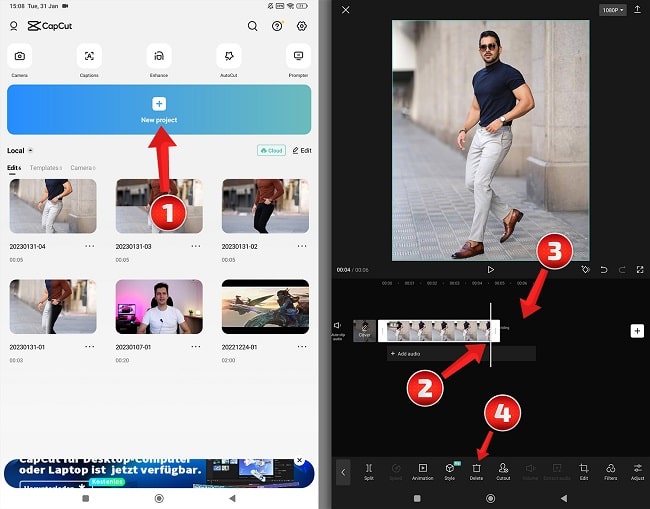Click the video preview image
Image resolution: width=650 pixels, height=509 pixels.
[490, 140]
